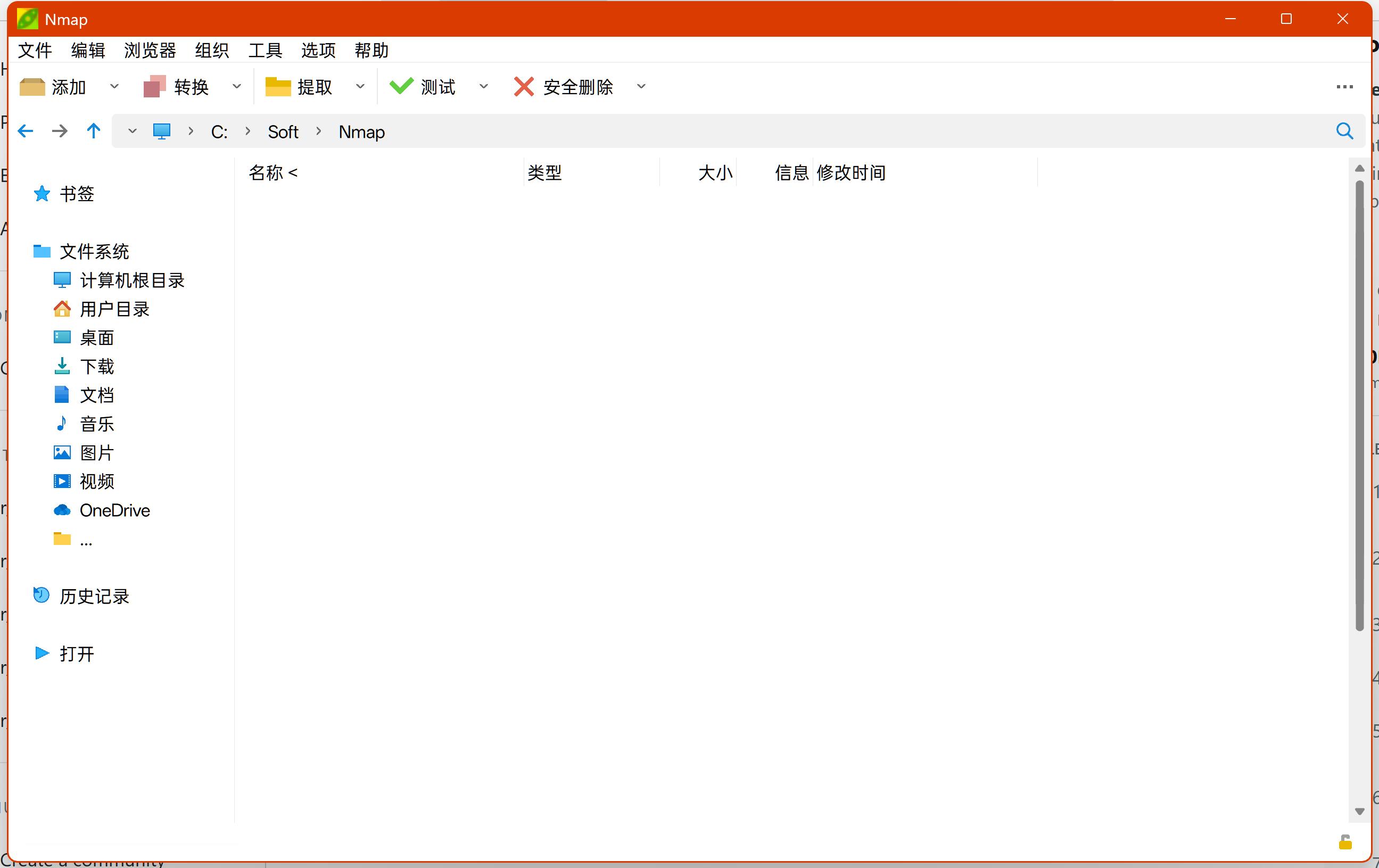Click the Test (测试) green checkmark icon

click(x=401, y=86)
